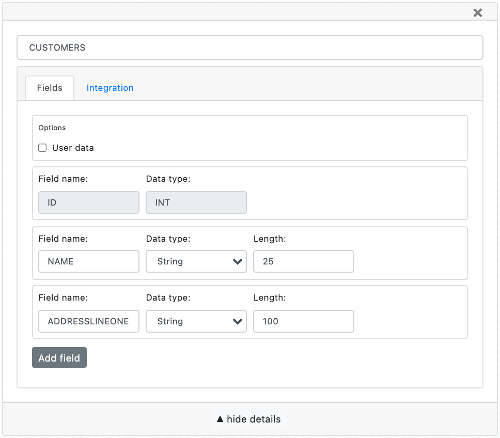Edit the ADDRESSLINEONE field name input
Image resolution: width=500 pixels, height=438 pixels.
(x=89, y=321)
